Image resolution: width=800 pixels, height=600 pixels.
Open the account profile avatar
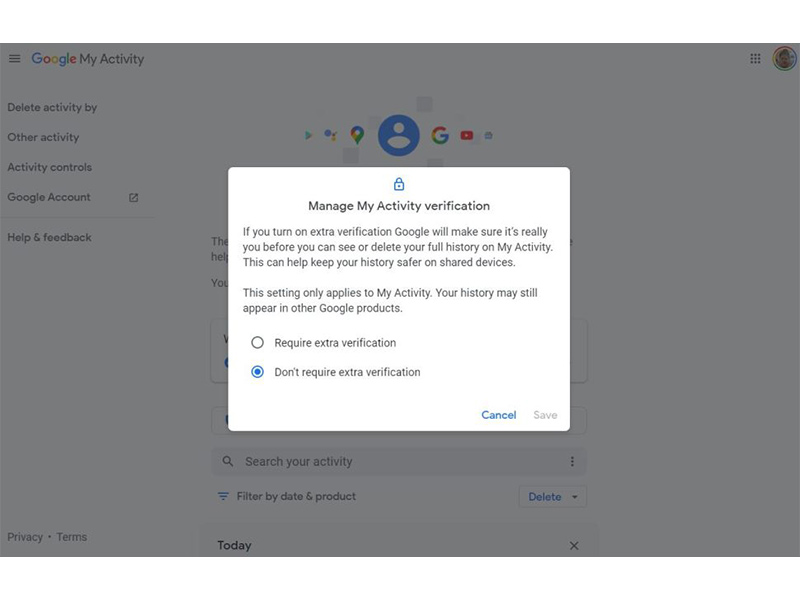[x=784, y=59]
